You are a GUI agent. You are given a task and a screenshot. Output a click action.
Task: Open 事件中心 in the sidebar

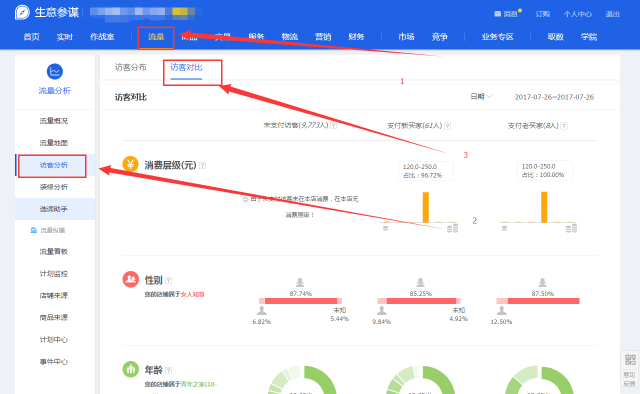[x=54, y=362]
